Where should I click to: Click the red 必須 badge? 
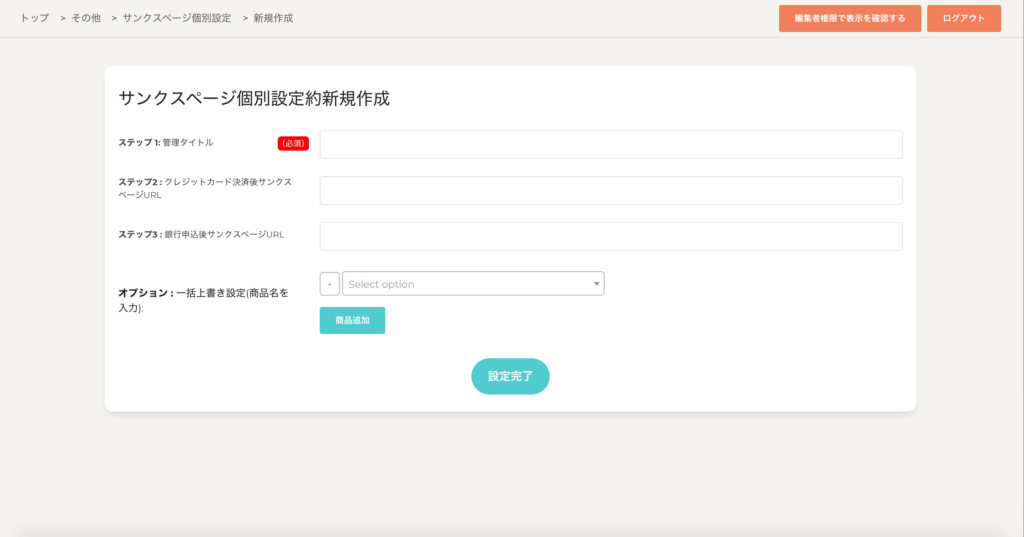[x=293, y=143]
